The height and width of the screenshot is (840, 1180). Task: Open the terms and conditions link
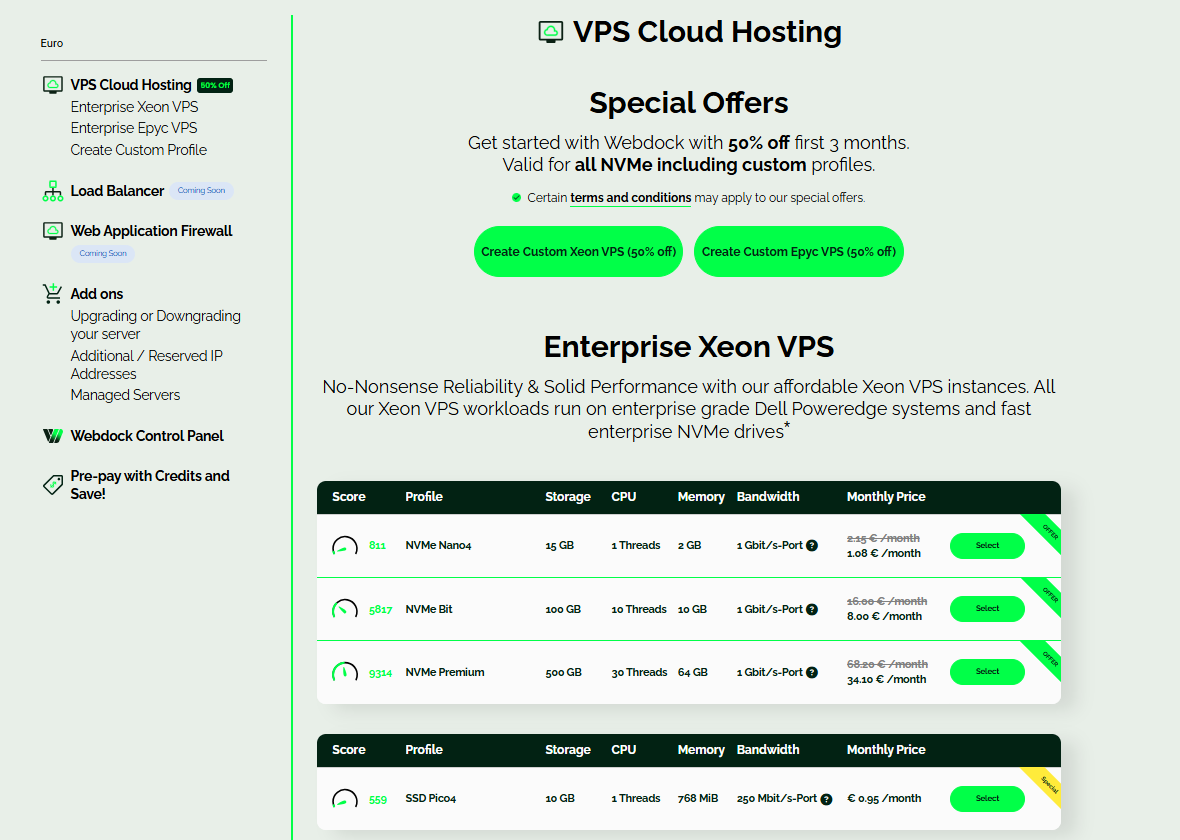tap(631, 198)
